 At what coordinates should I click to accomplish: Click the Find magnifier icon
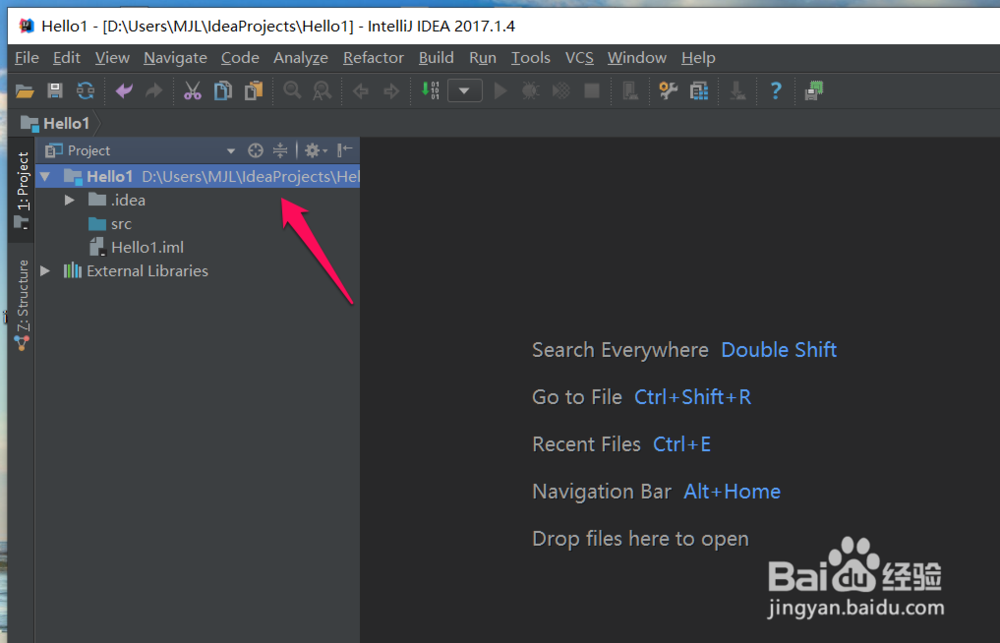click(292, 91)
